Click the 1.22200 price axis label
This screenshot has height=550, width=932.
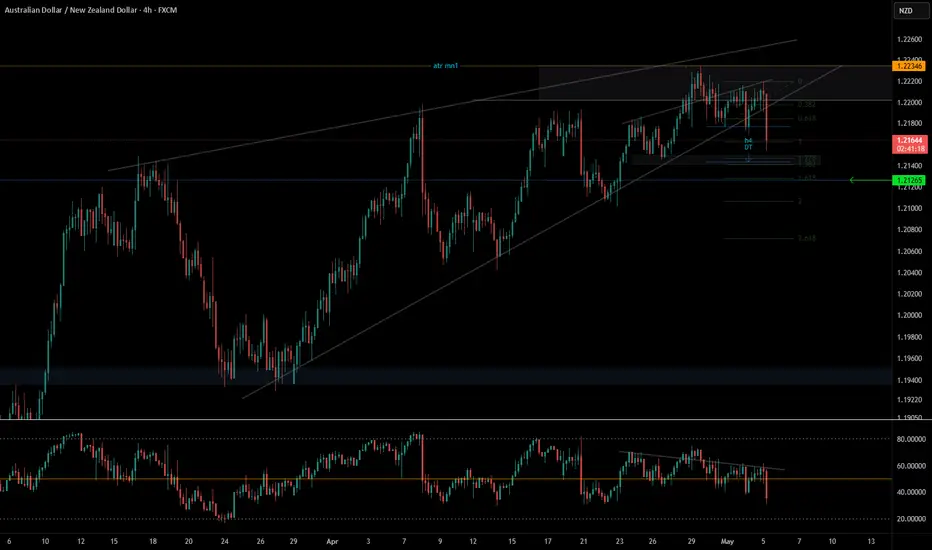pos(909,81)
